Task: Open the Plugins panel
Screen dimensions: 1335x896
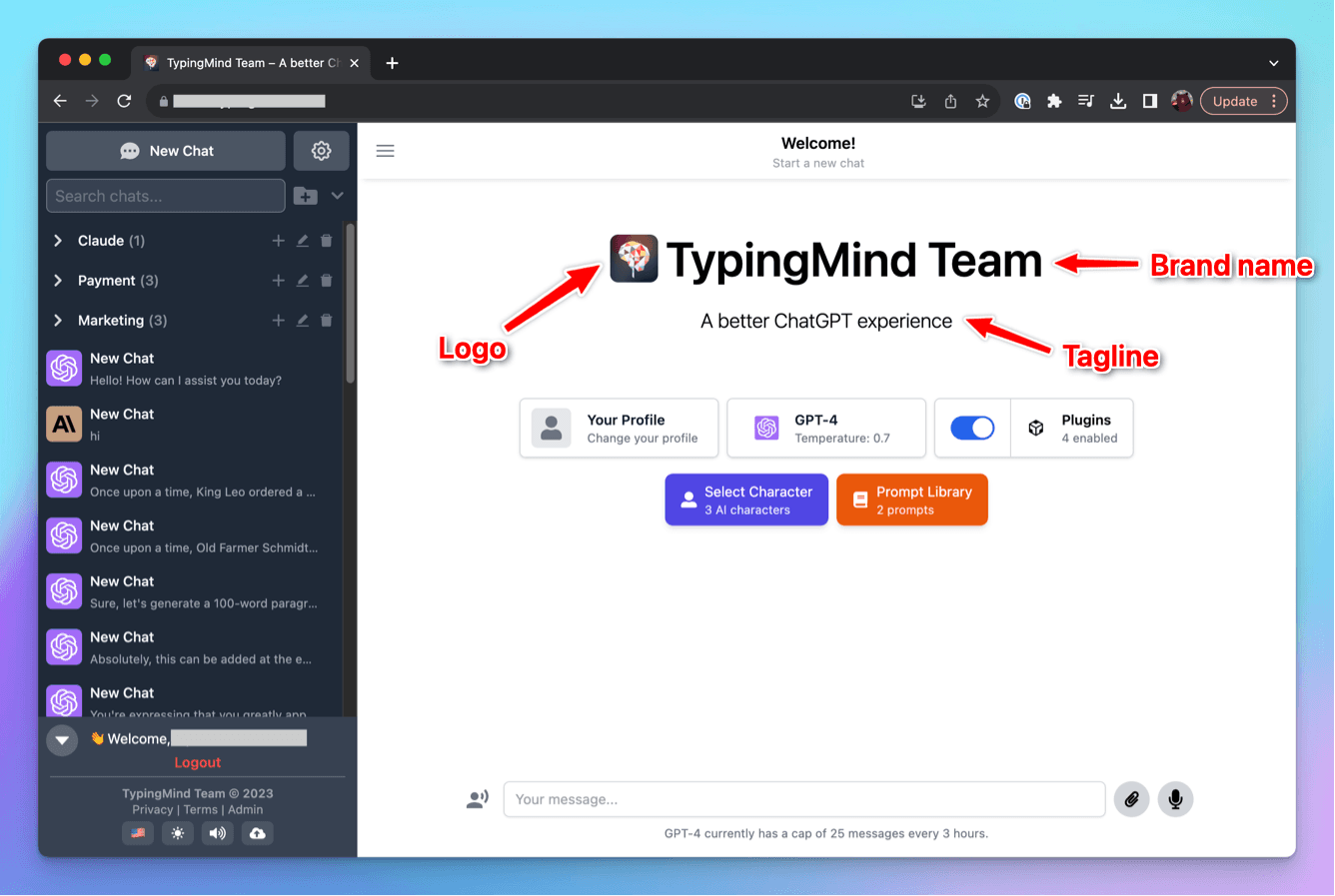Action: 1072,428
